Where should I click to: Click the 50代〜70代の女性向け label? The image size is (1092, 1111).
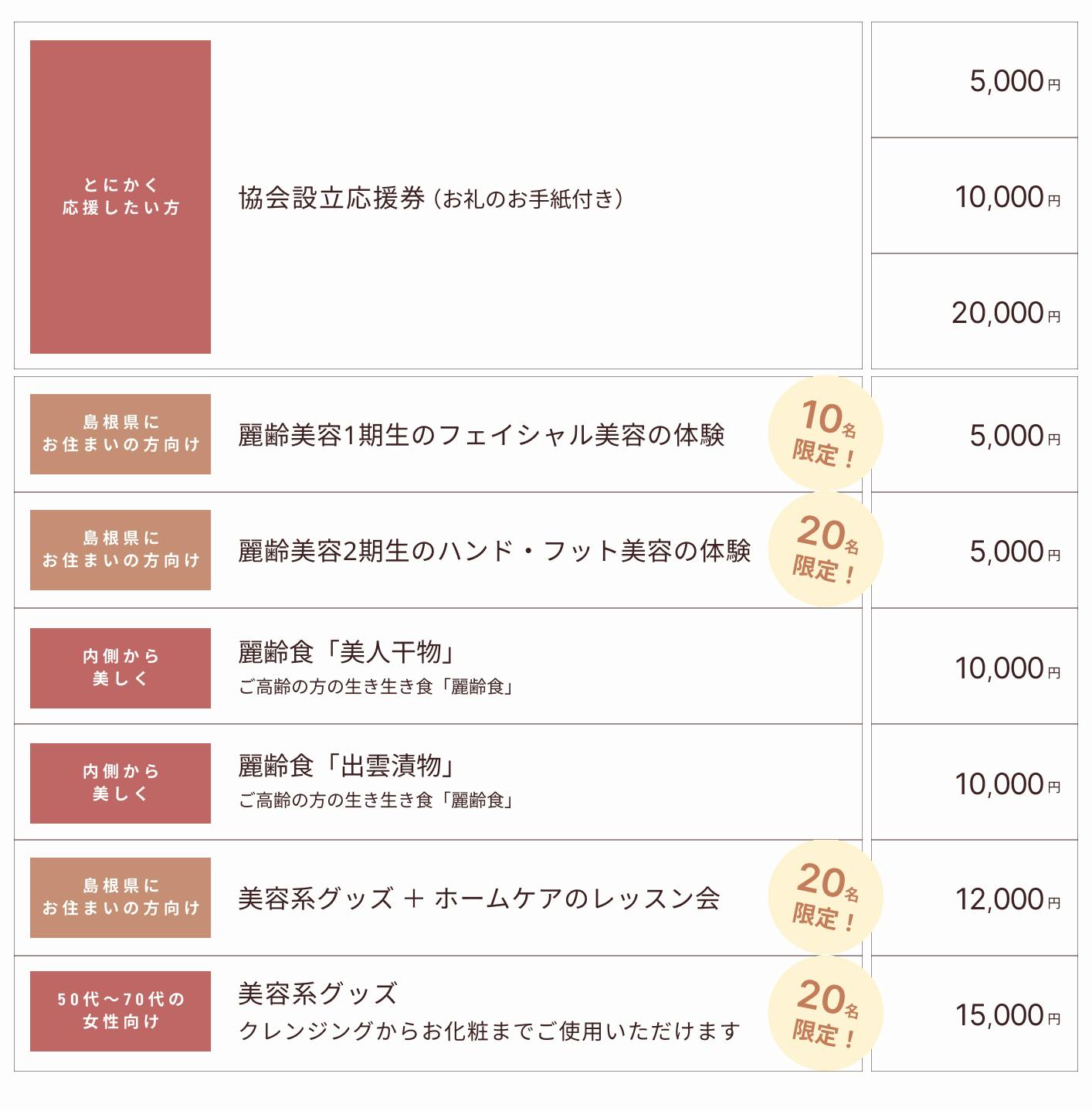tap(120, 1011)
